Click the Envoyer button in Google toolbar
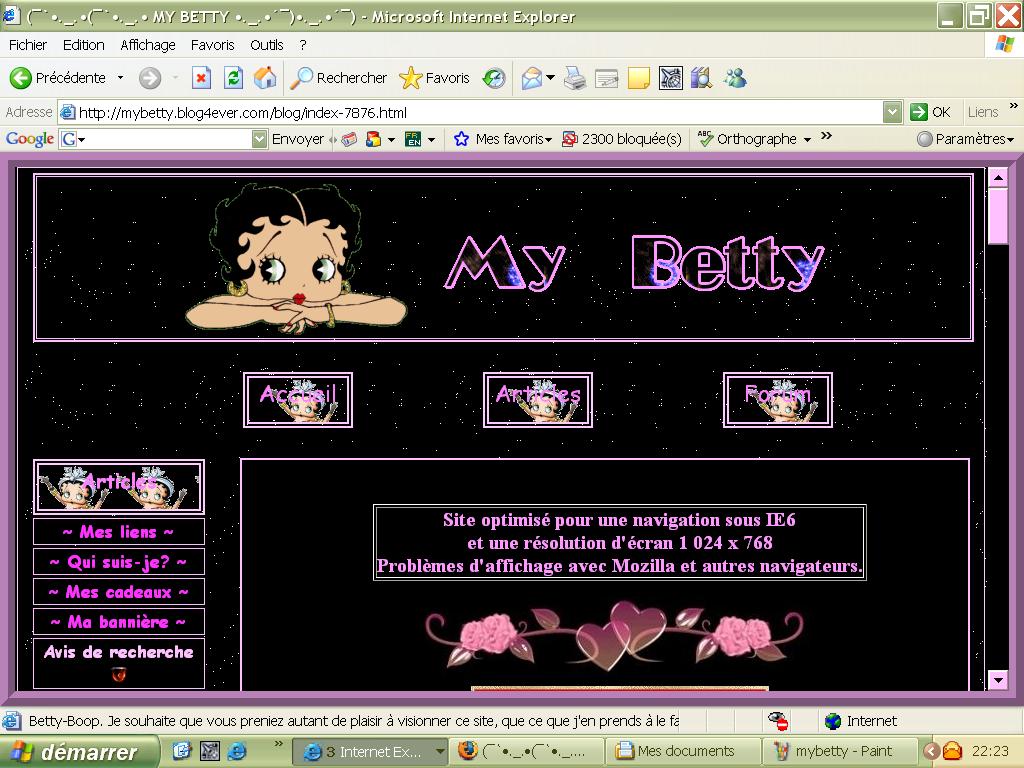Image resolution: width=1024 pixels, height=768 pixels. [x=298, y=139]
